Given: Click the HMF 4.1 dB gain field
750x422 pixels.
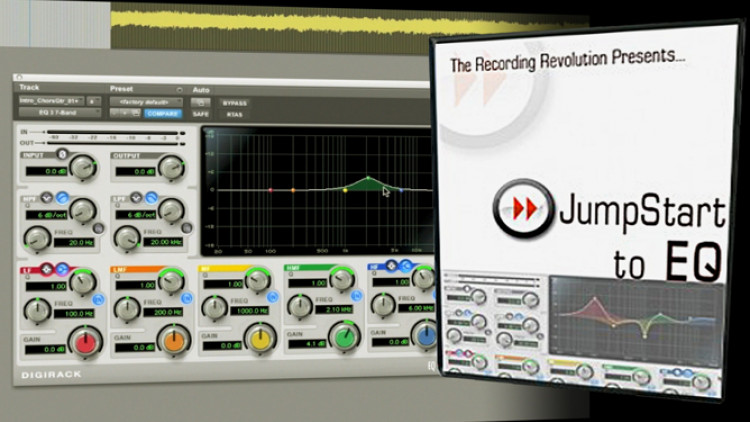Looking at the screenshot, I should point(308,344).
